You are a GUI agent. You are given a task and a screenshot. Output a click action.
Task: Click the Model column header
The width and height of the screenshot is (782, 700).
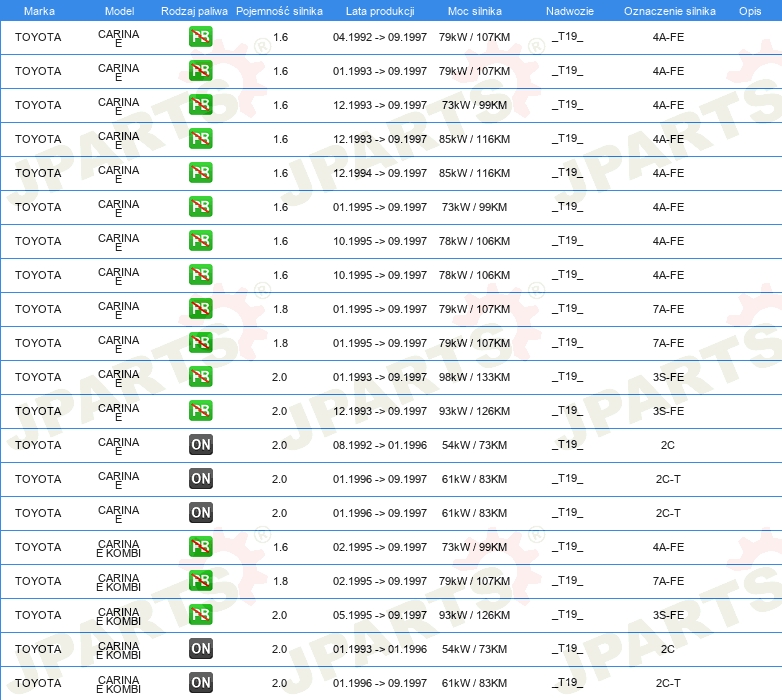(x=120, y=11)
